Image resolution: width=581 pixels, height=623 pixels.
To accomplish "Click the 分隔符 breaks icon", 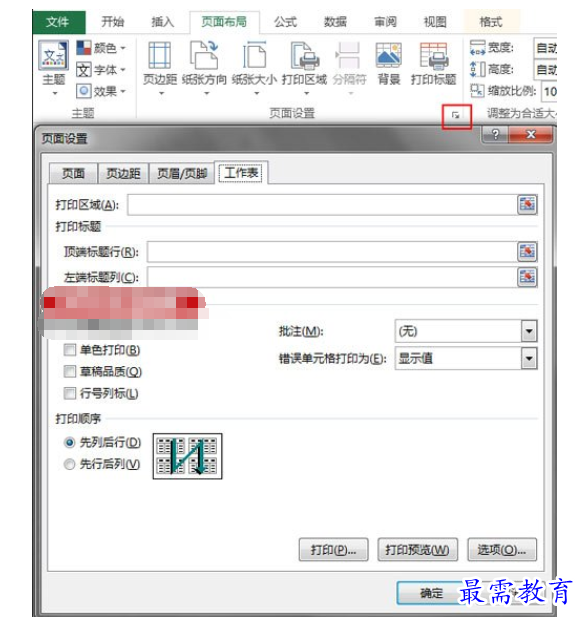I will tap(349, 56).
